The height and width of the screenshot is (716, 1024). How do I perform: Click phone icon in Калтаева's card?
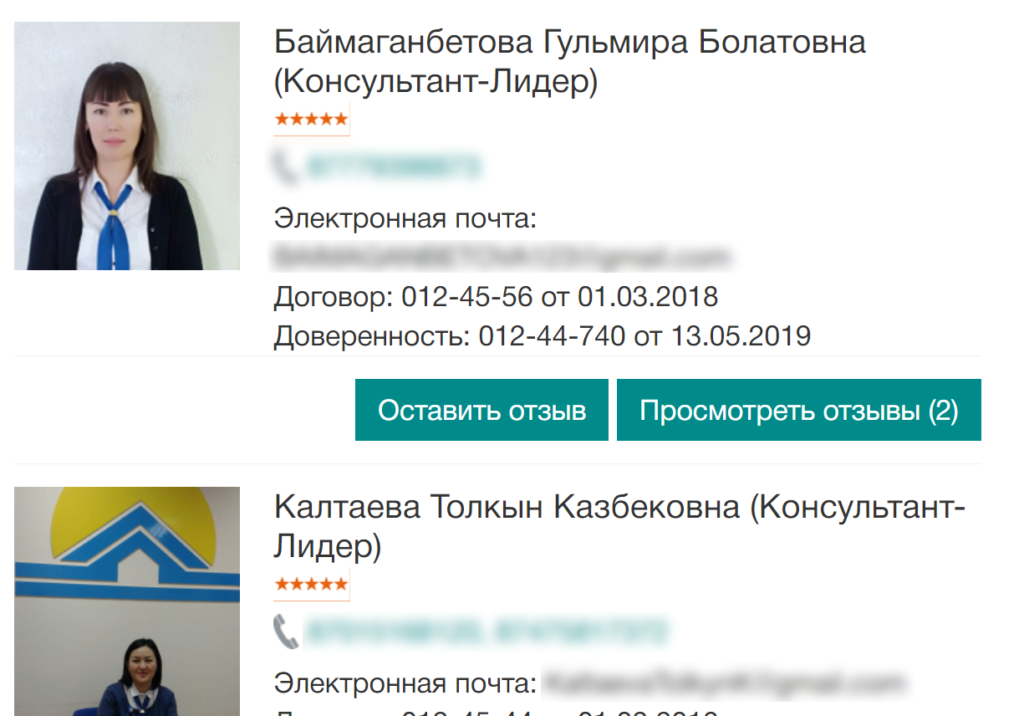[285, 631]
